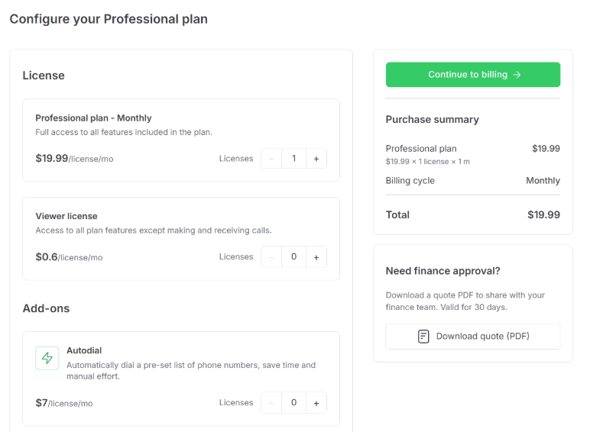Select the Professional plan license quantity field
The height and width of the screenshot is (432, 600).
coord(294,158)
